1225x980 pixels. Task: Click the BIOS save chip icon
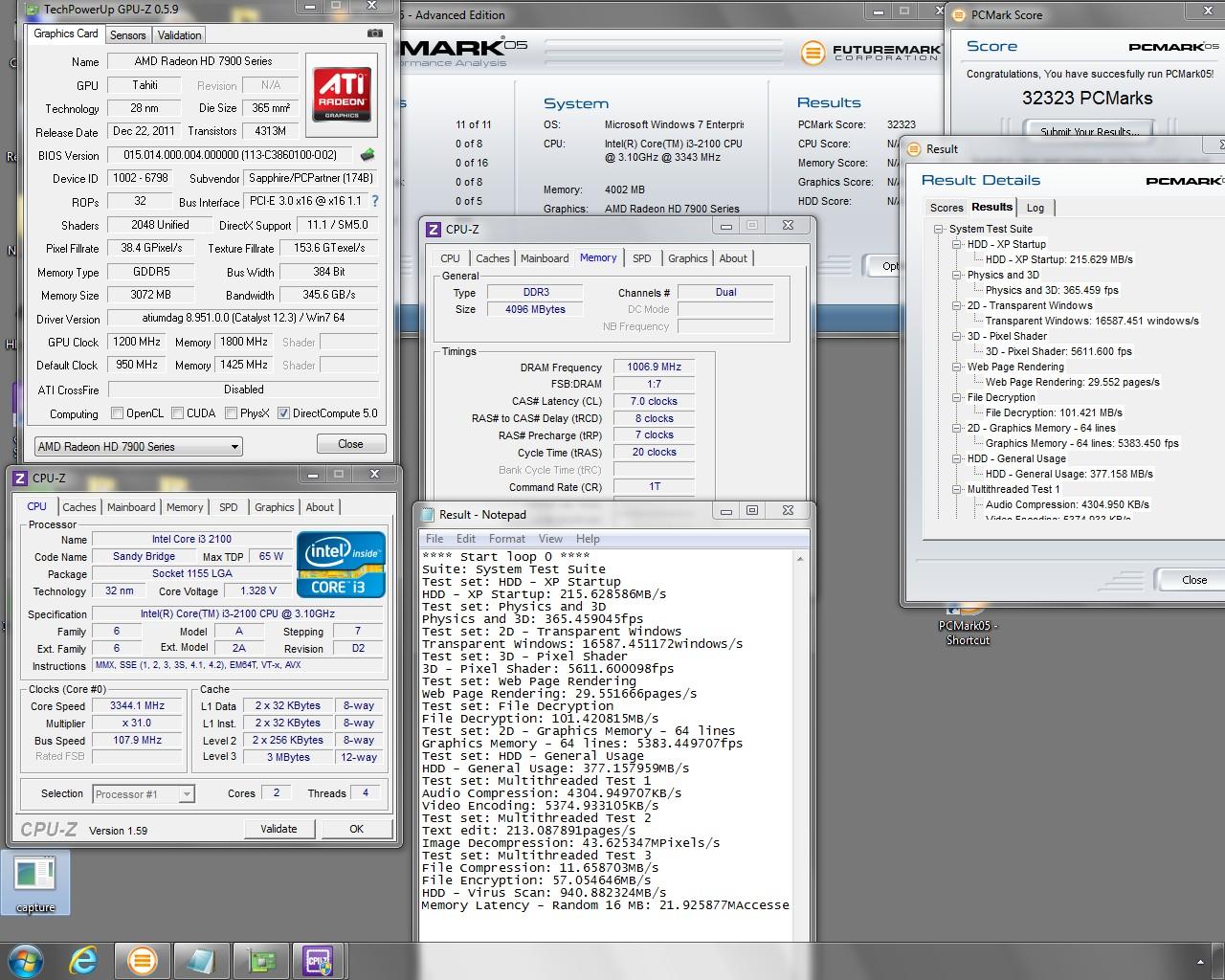367,154
